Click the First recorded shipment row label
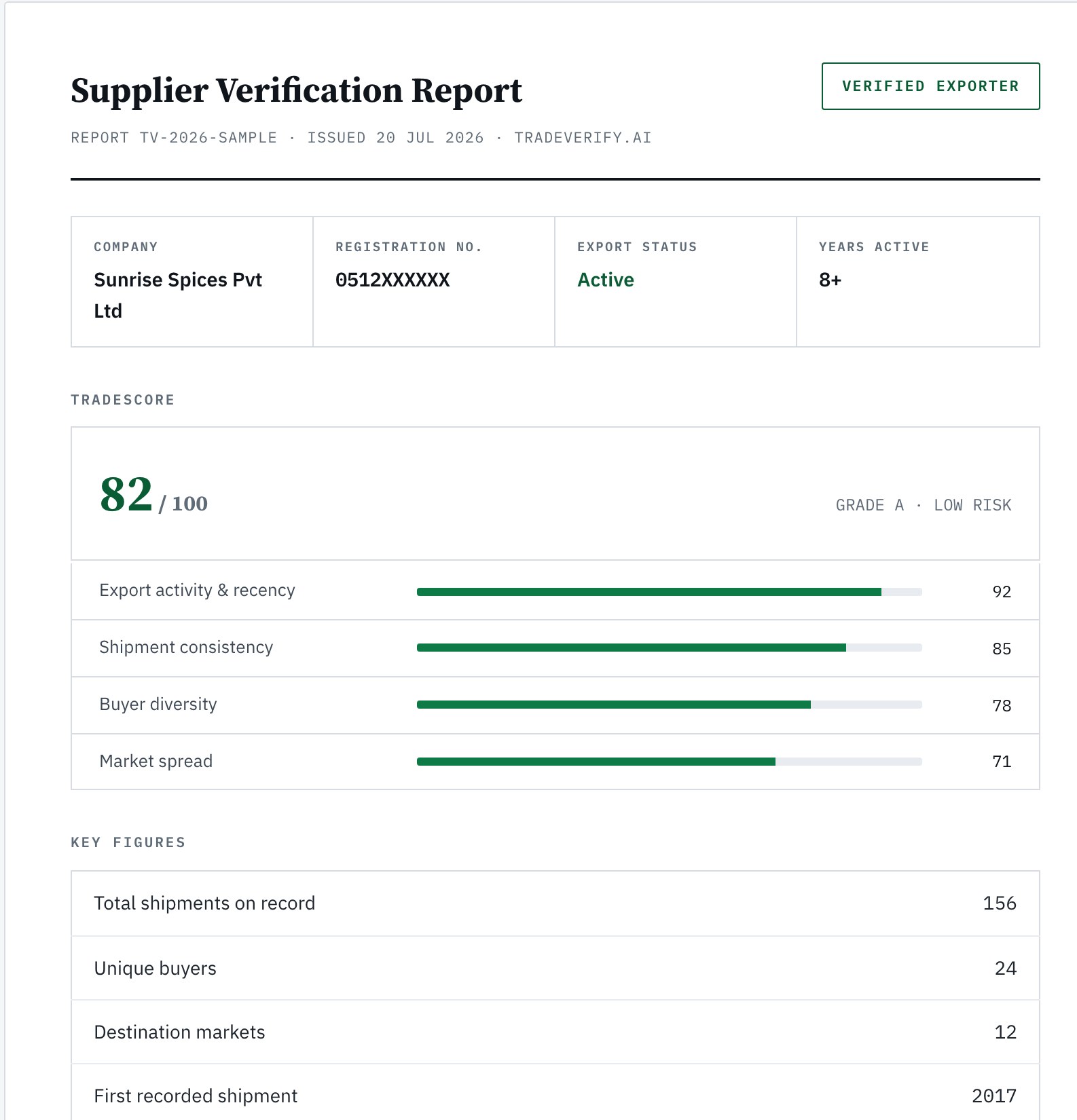This screenshot has height=1120, width=1077. pos(196,1096)
